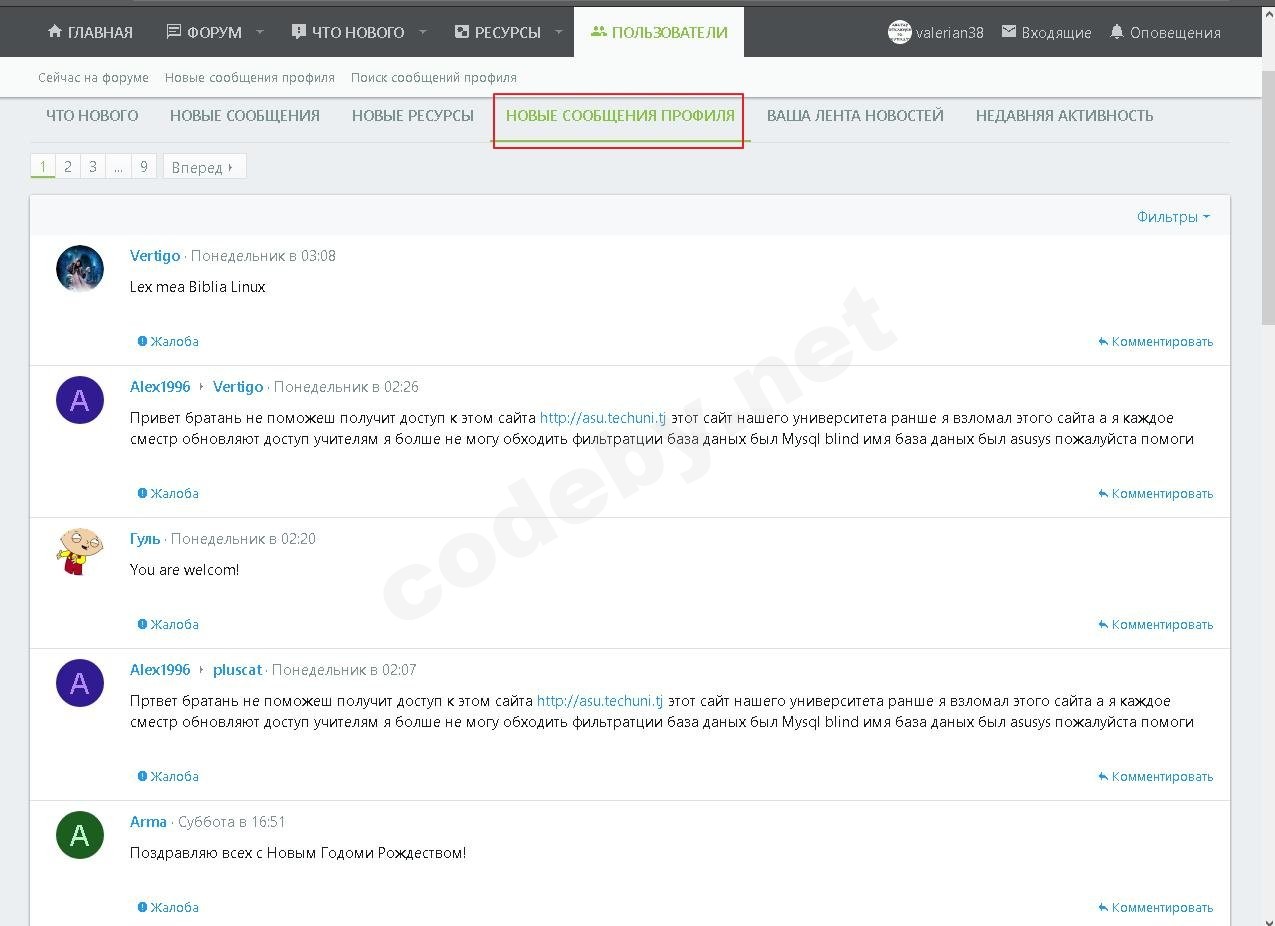
Task: Go to page 3
Action: (93, 167)
